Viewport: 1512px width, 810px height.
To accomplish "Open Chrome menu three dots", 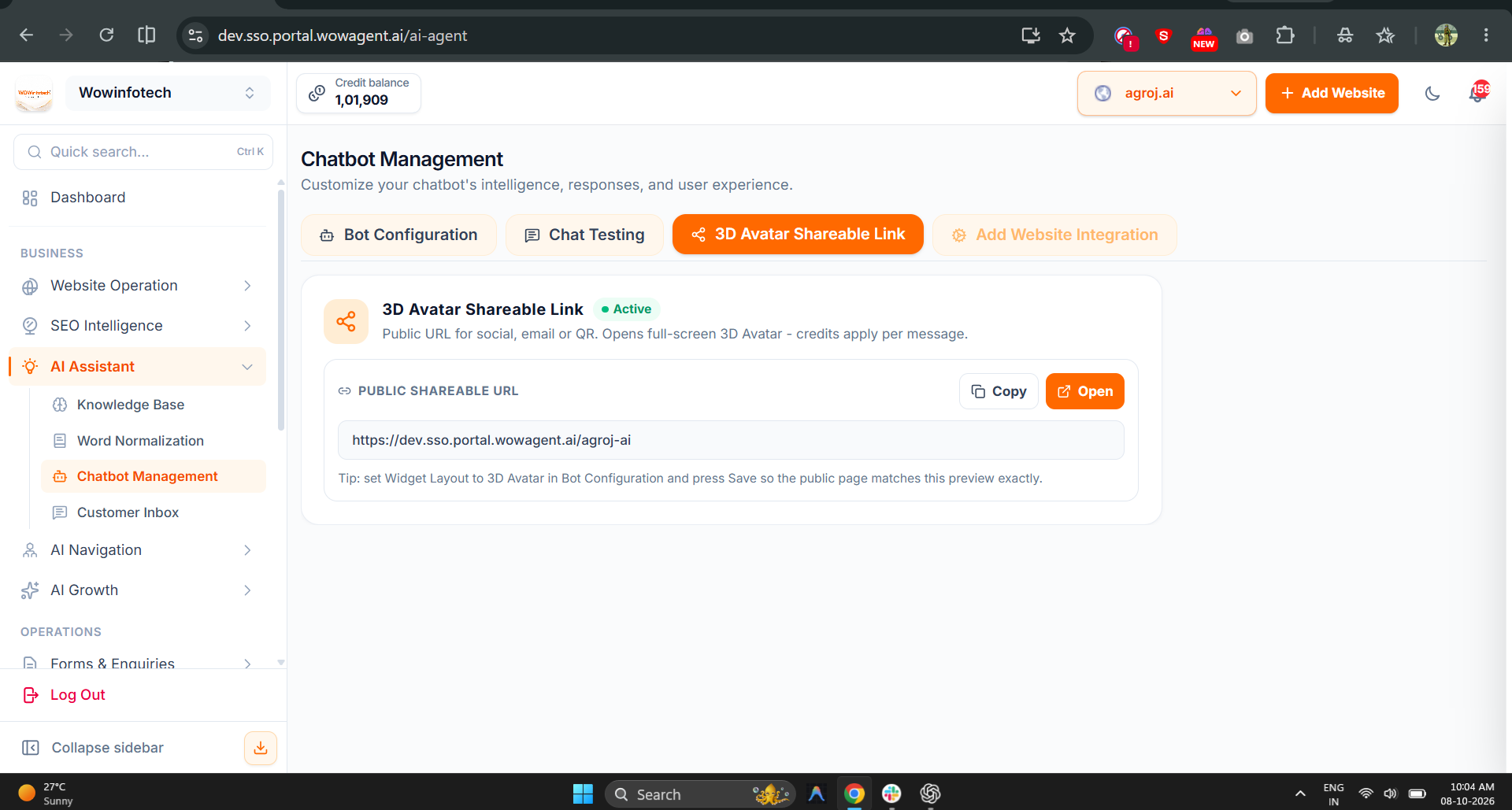I will click(x=1486, y=35).
